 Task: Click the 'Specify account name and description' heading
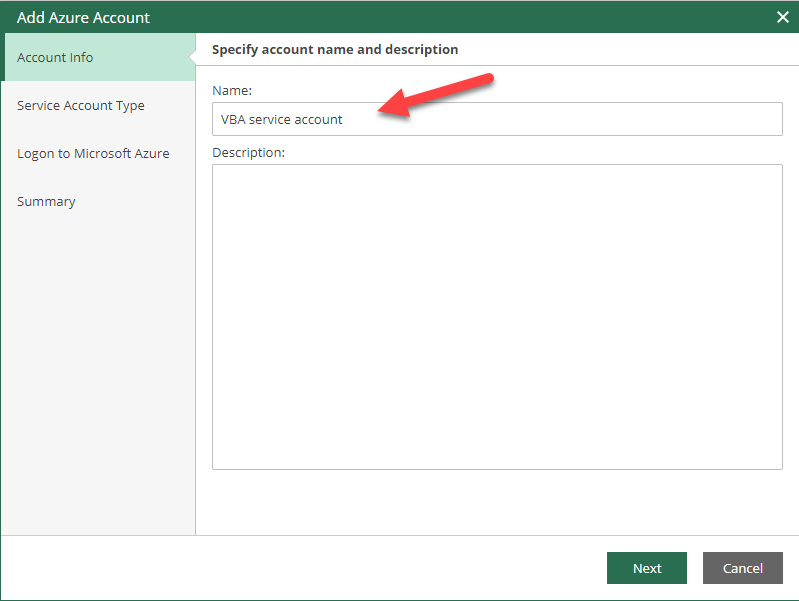pyautogui.click(x=335, y=49)
